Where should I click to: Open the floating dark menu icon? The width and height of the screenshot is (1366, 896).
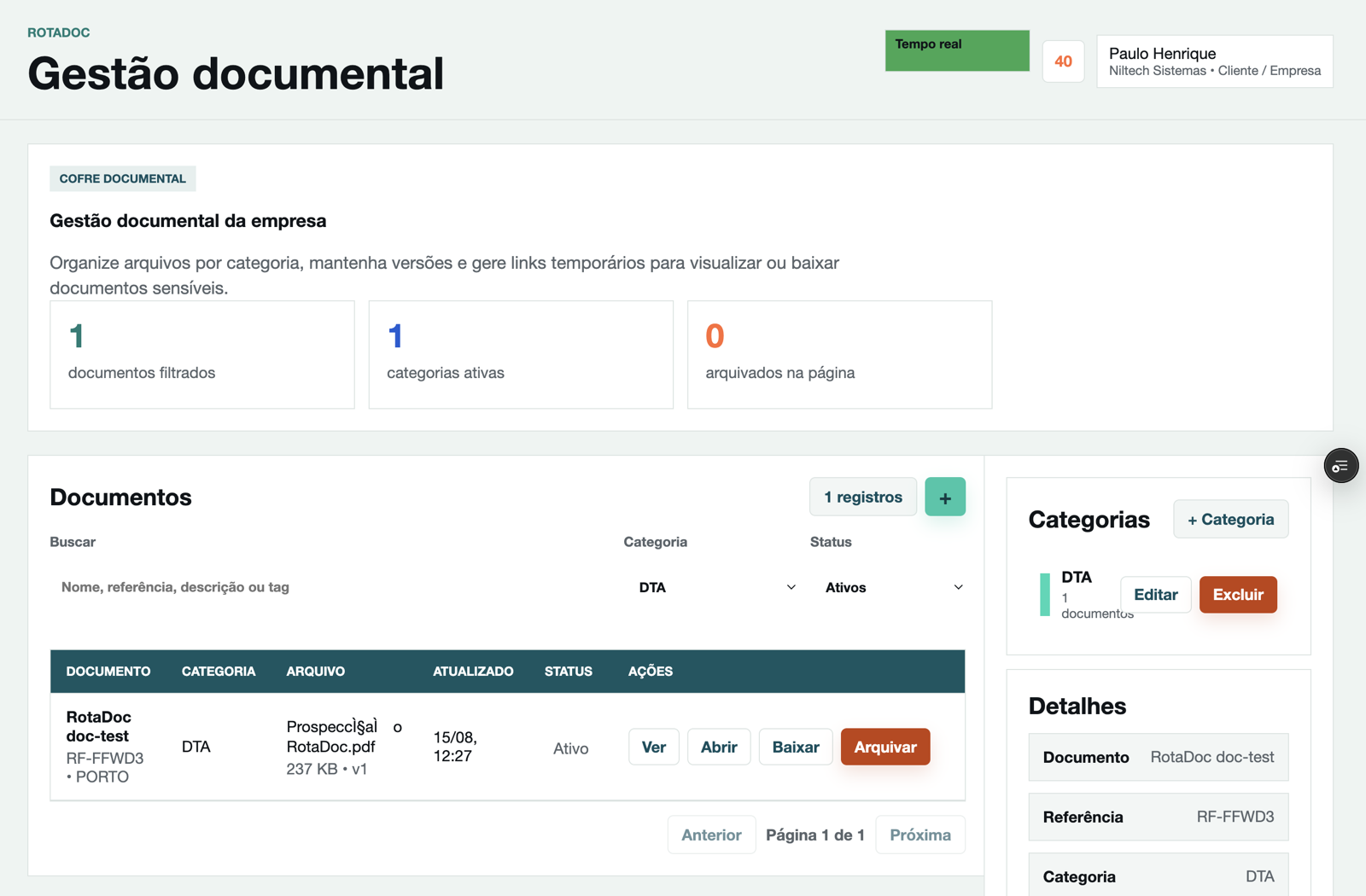pyautogui.click(x=1340, y=466)
